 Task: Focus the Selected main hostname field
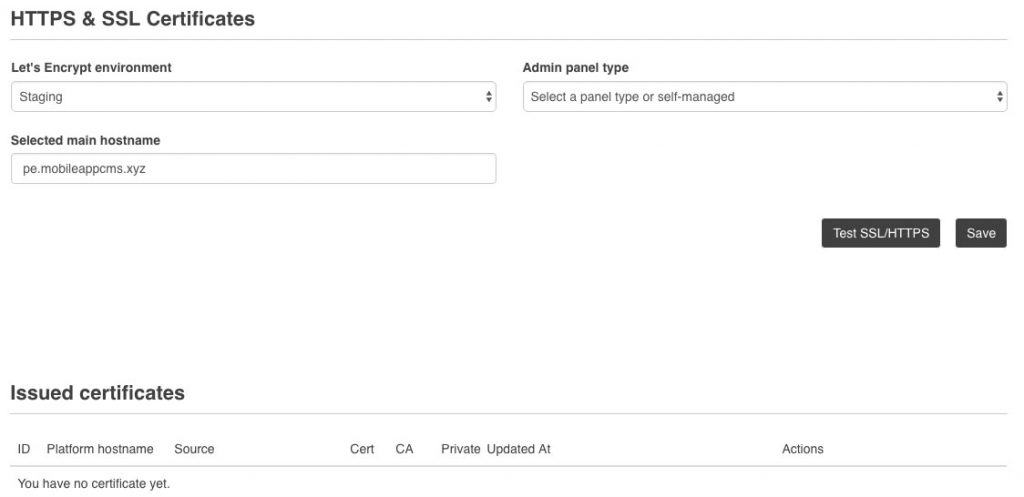(x=253, y=169)
